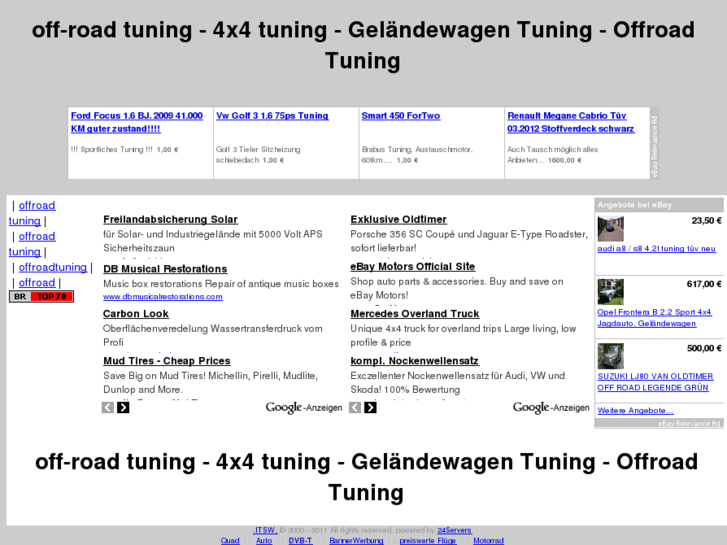Click audi a8 / s8 4.2l tuning link
This screenshot has width=727, height=545.
pyautogui.click(x=657, y=249)
